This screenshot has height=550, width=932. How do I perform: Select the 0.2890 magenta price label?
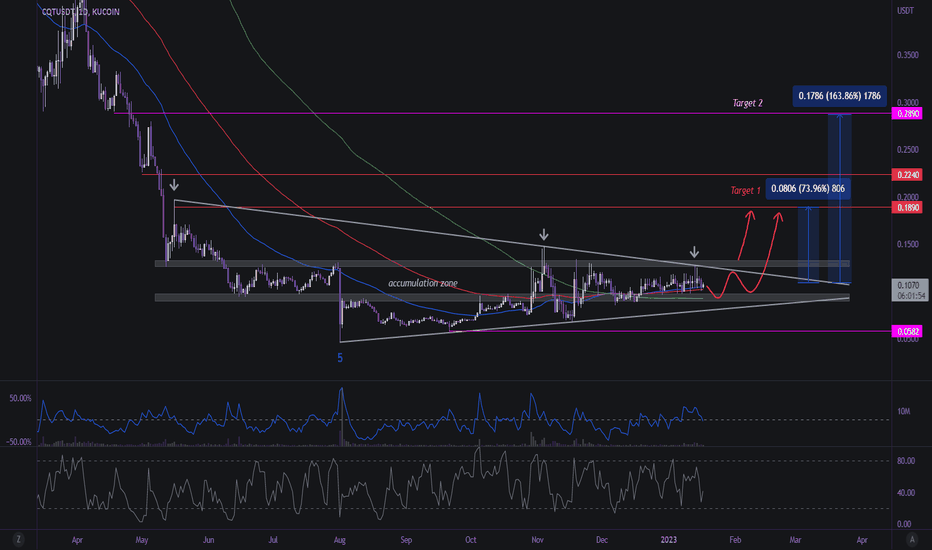[907, 114]
